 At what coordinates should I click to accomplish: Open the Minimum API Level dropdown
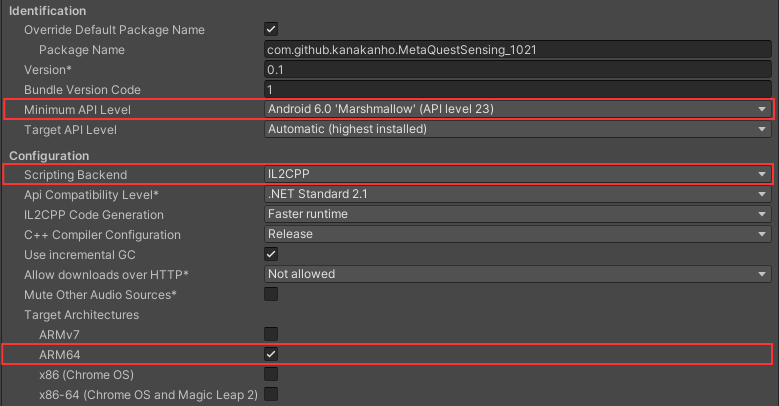pyautogui.click(x=516, y=108)
